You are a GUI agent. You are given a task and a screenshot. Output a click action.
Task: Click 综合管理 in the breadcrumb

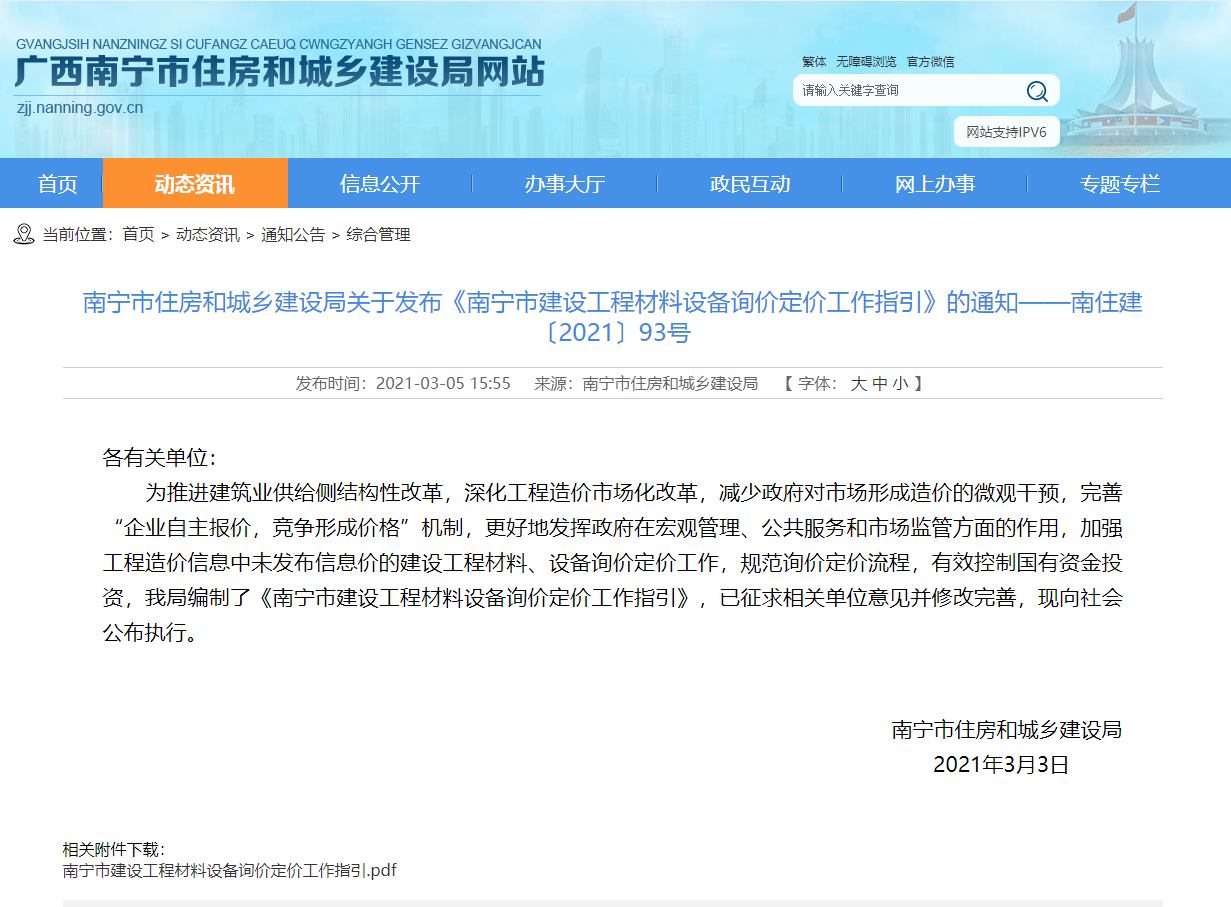pyautogui.click(x=378, y=235)
